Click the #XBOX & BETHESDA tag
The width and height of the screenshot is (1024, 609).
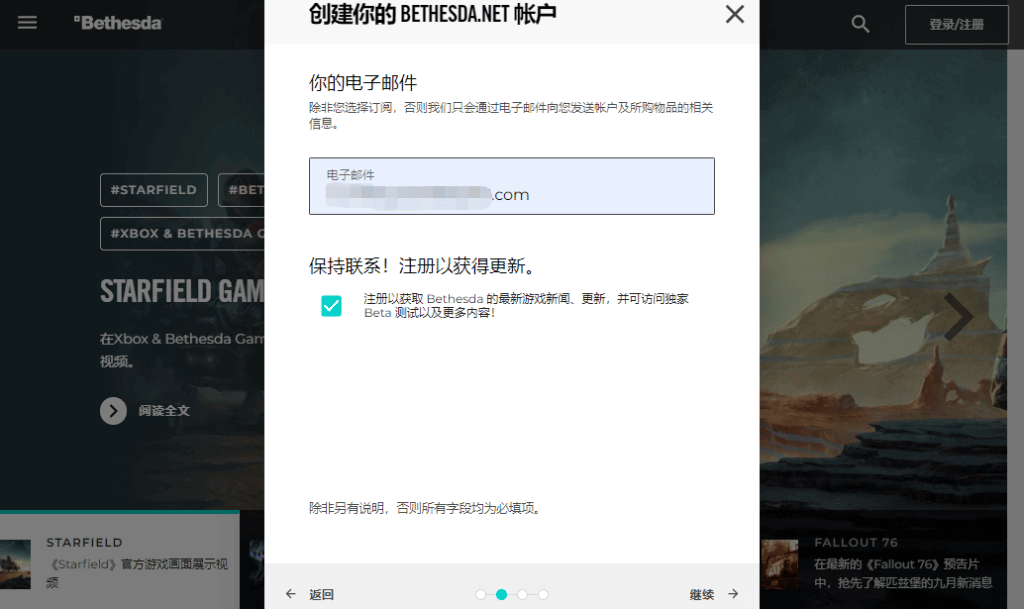pos(182,234)
